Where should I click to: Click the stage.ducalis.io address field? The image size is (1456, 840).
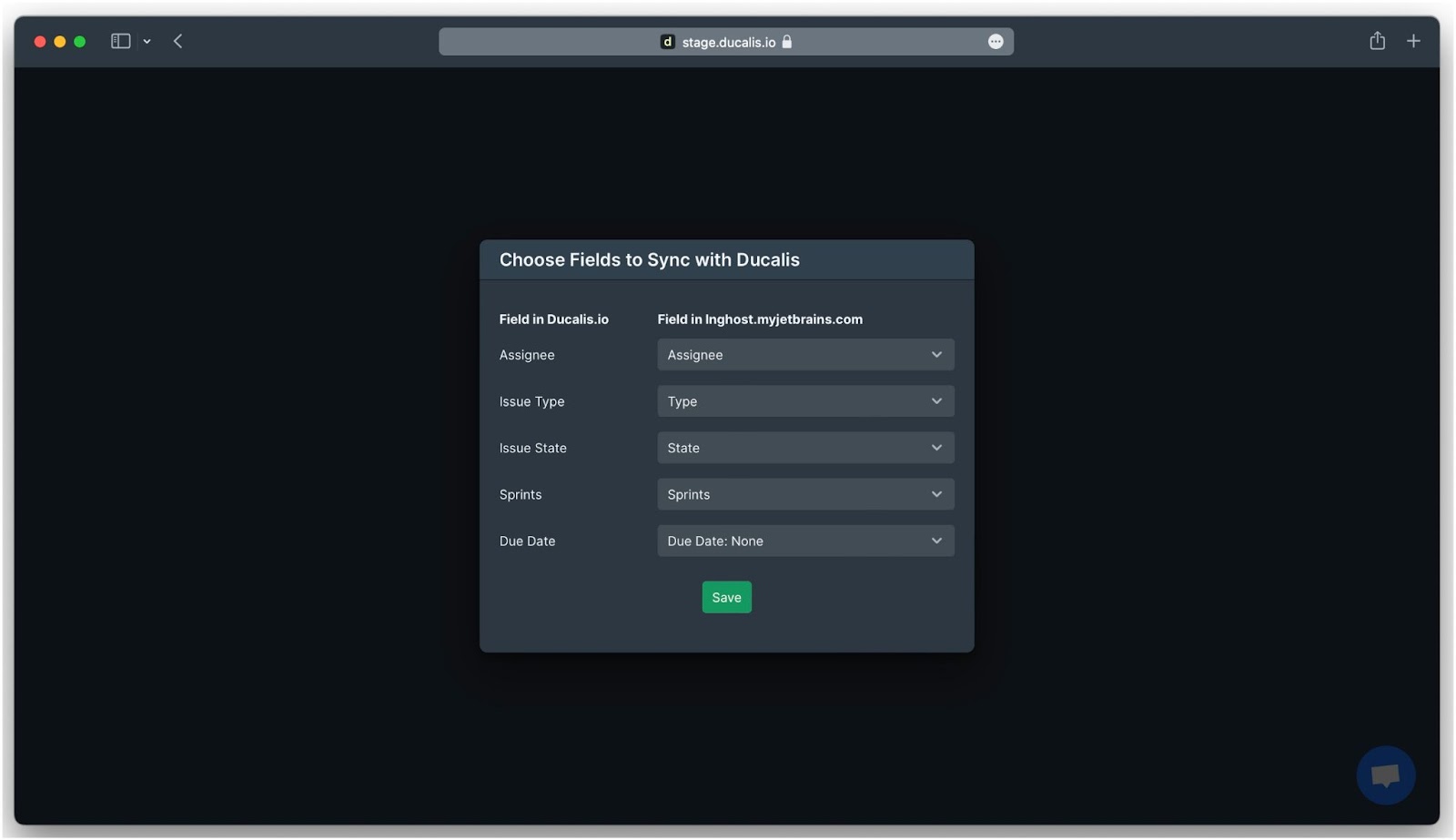[726, 42]
